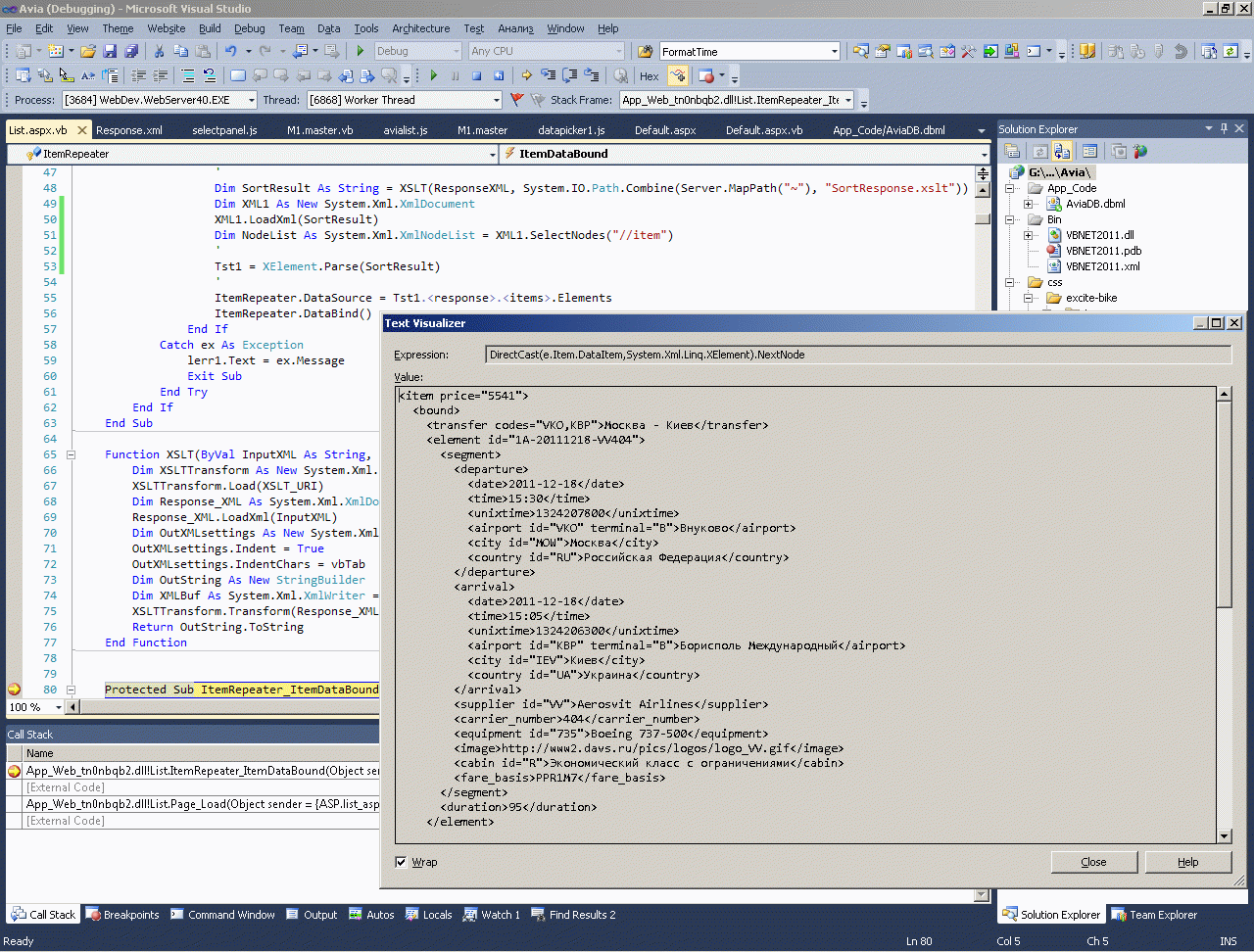The image size is (1254, 952).
Task: Click the Copy Web Site icon in Solution Explorer
Action: tap(1062, 150)
